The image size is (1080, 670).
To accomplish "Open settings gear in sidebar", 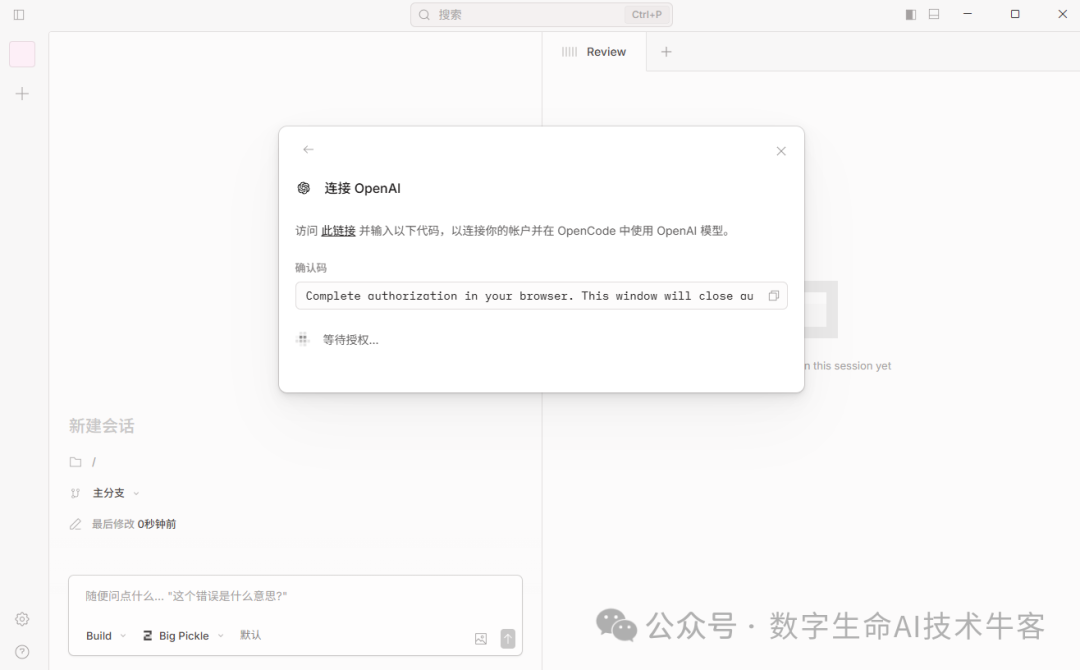I will coord(22,619).
